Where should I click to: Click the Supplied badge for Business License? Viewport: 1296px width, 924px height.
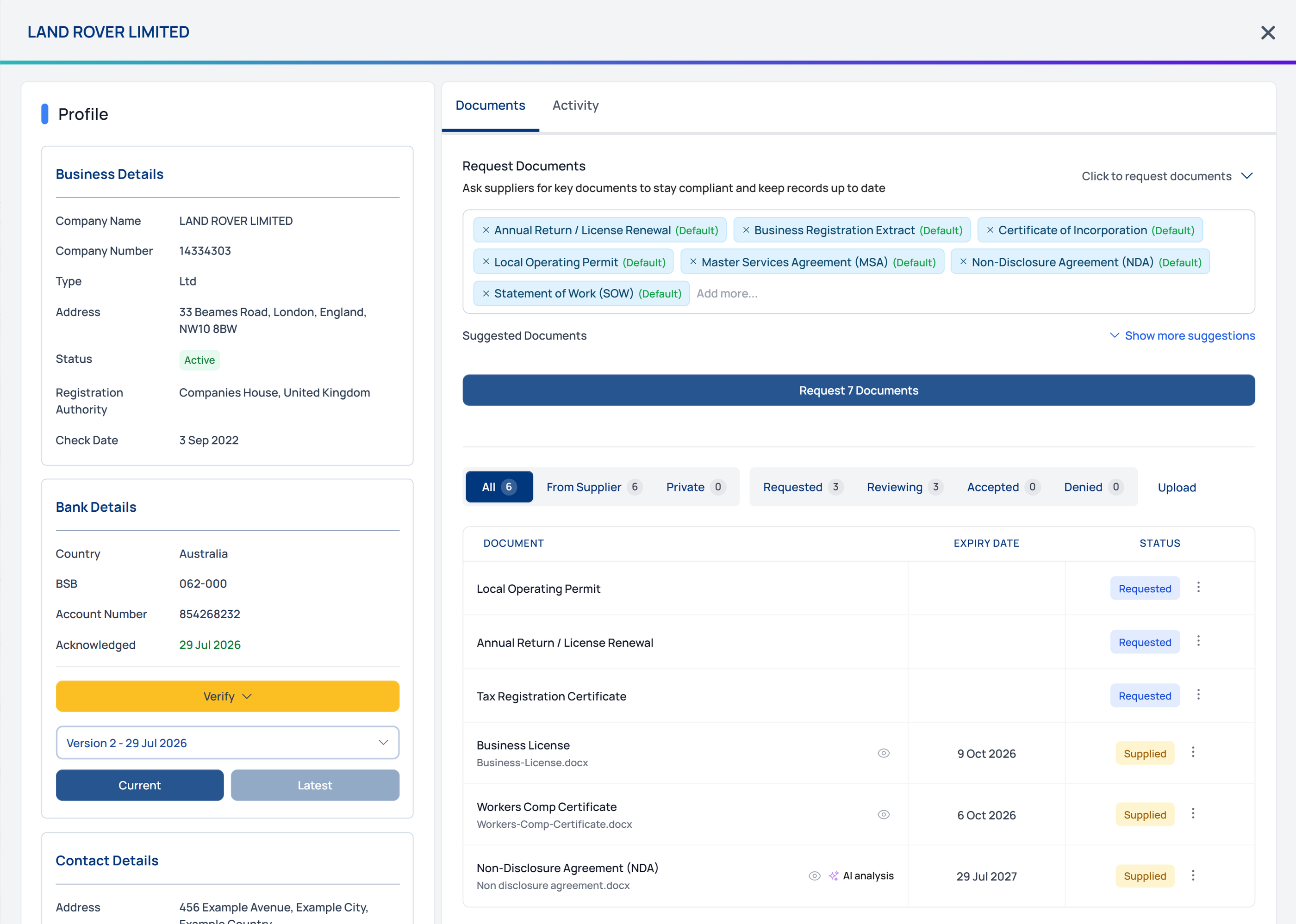click(1145, 753)
